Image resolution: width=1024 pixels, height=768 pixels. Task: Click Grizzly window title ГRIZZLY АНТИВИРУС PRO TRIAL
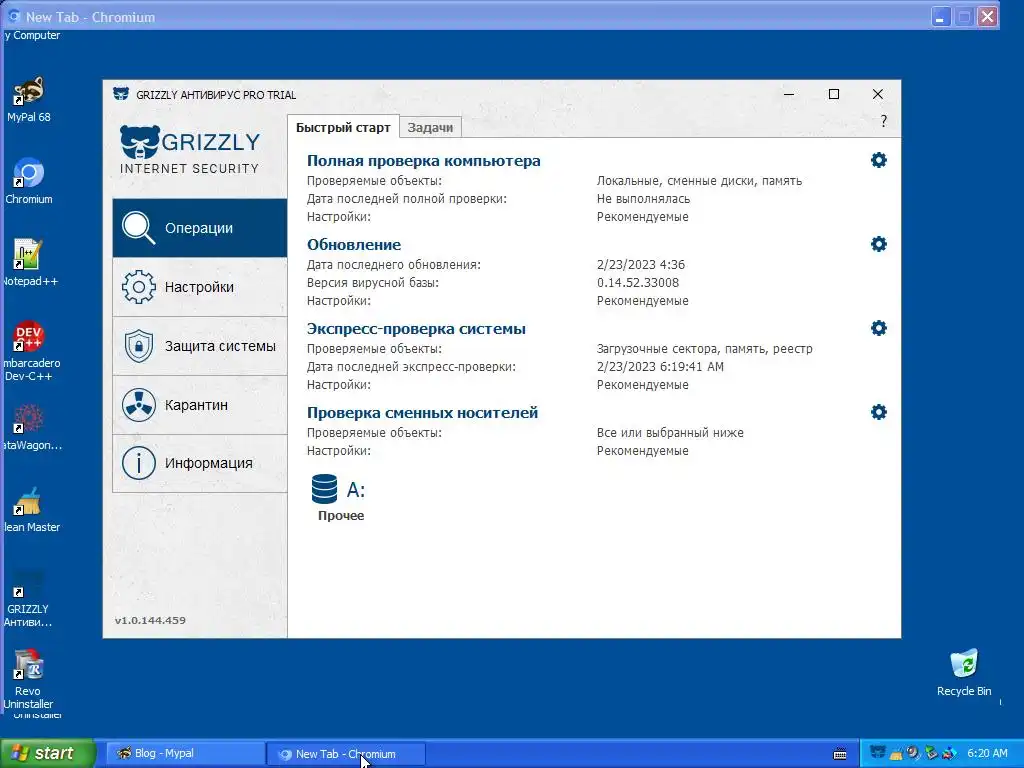(216, 95)
